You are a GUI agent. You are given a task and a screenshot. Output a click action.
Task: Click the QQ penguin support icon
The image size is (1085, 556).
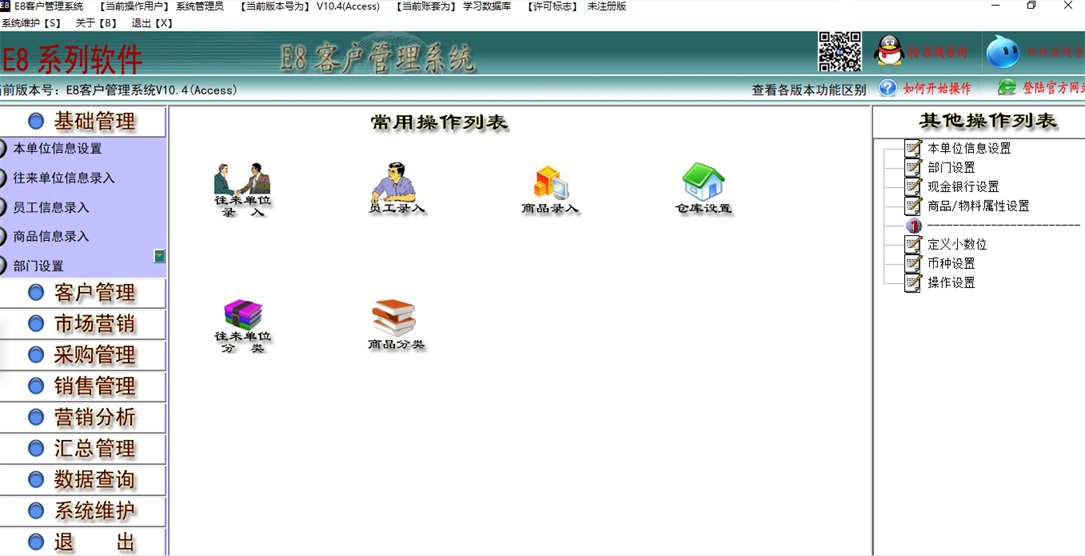(x=888, y=52)
